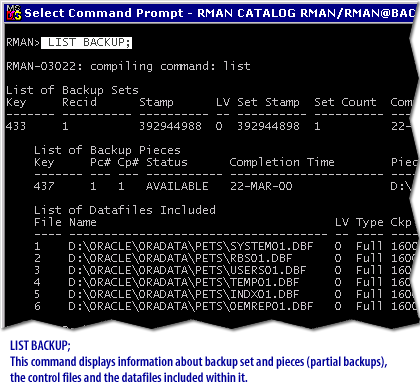Click the Recid column header

pyautogui.click(x=79, y=102)
